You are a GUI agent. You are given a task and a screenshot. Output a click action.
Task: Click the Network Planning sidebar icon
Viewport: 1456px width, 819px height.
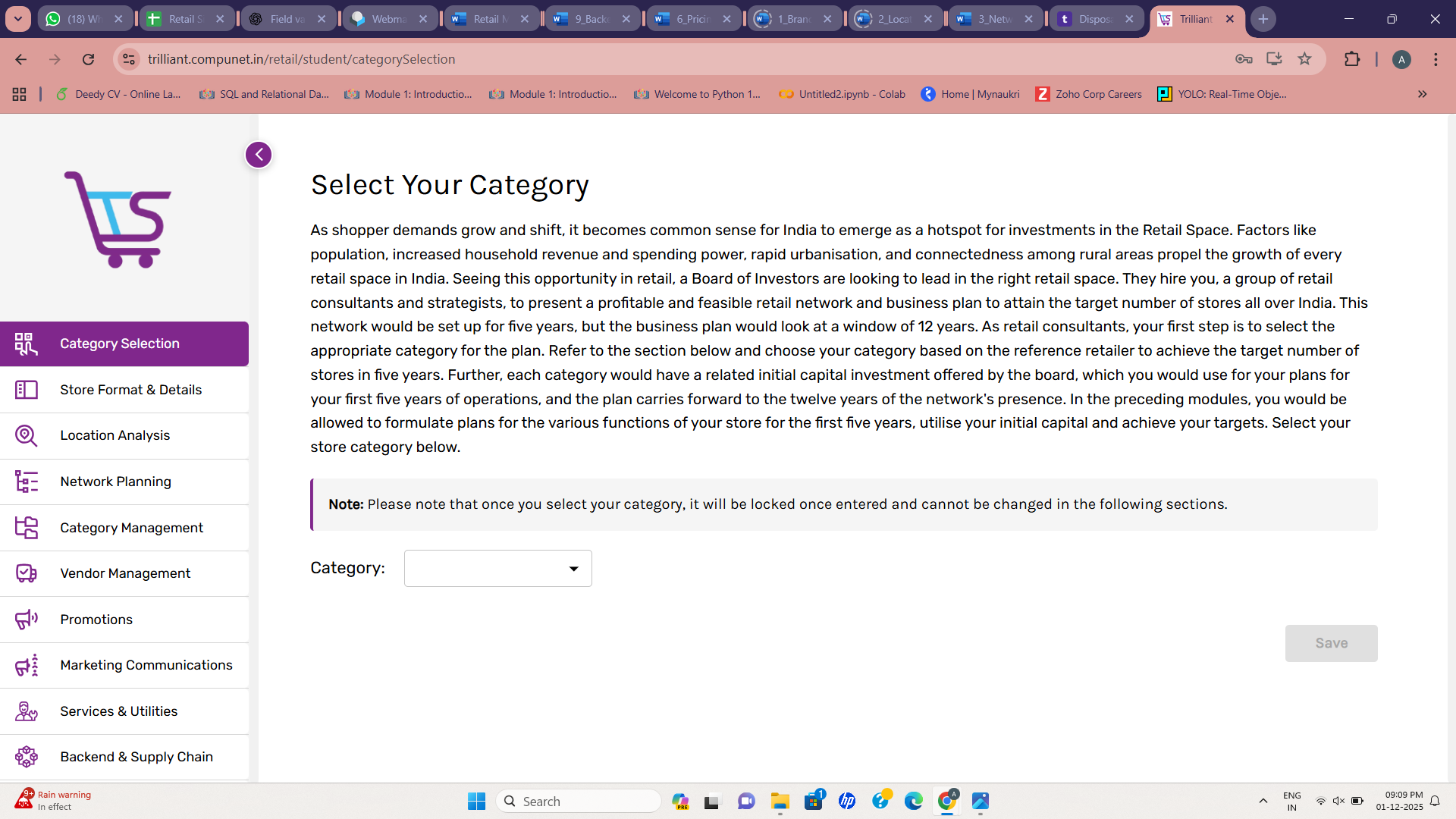click(26, 482)
